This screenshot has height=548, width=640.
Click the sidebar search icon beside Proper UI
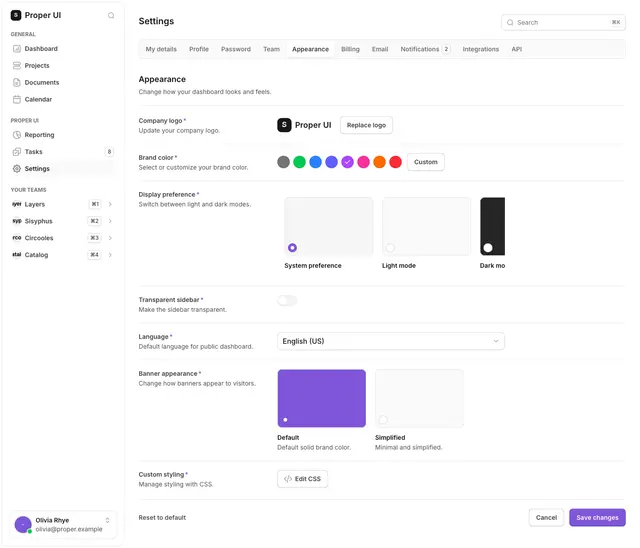pos(111,16)
